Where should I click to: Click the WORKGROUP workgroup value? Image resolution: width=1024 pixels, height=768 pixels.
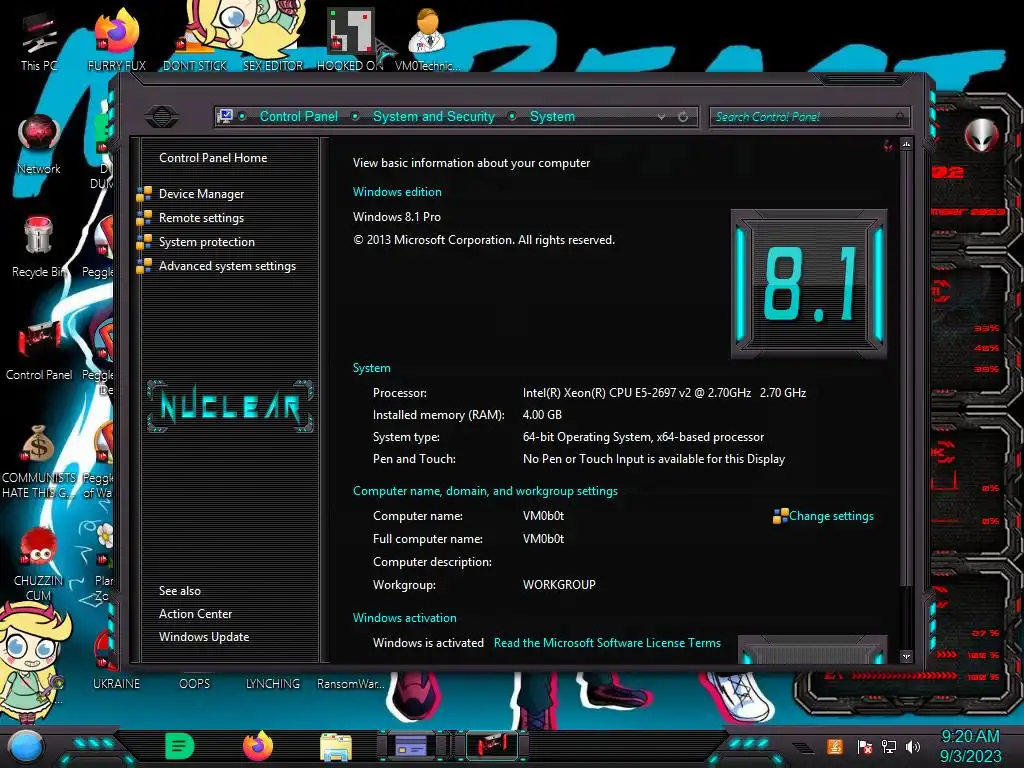[x=559, y=585]
